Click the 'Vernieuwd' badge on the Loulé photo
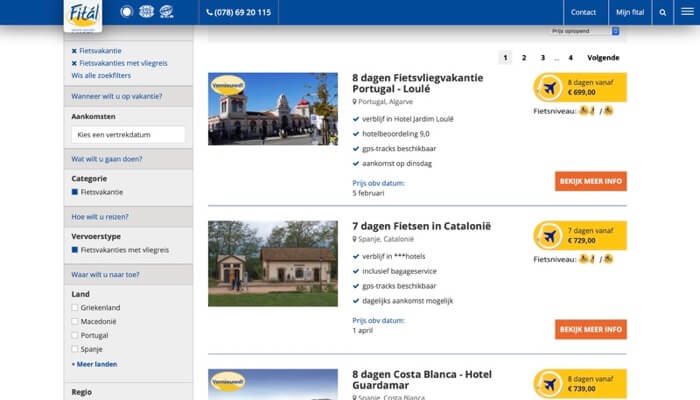This screenshot has height=400, width=700. coord(228,85)
